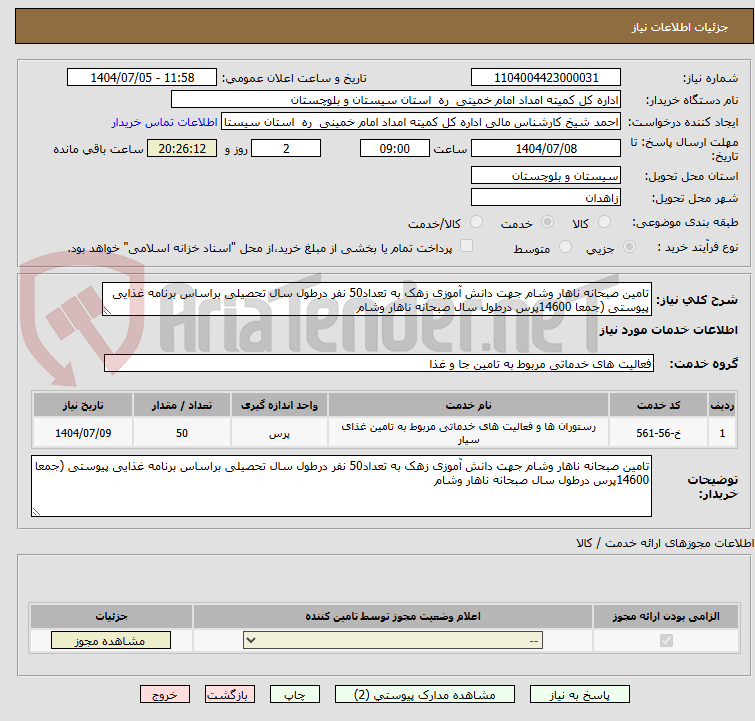Viewport: 755px width, 721px height.
Task: Select the 'متوسط' purchase type radio
Action: [x=565, y=247]
